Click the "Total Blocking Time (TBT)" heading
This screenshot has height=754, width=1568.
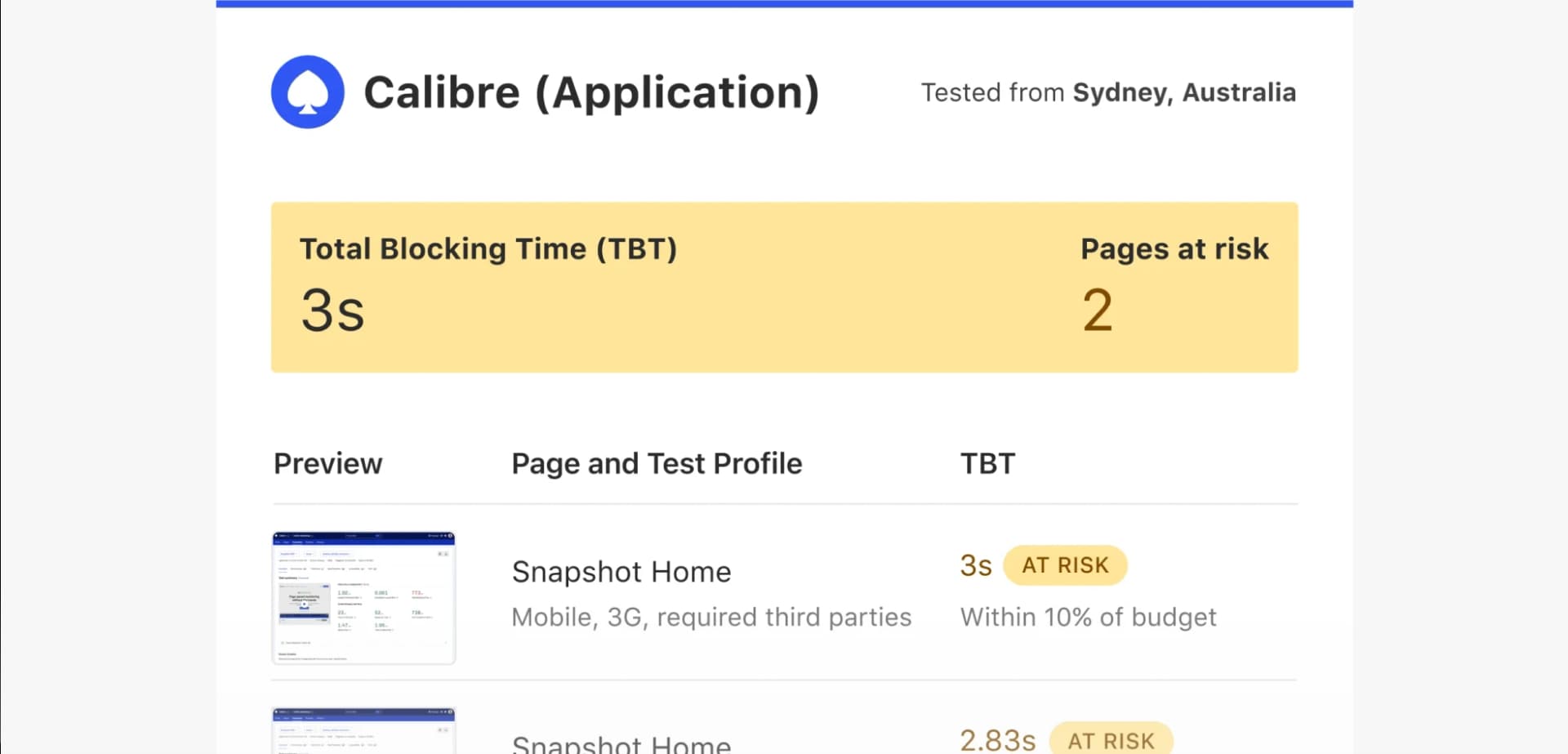488,248
